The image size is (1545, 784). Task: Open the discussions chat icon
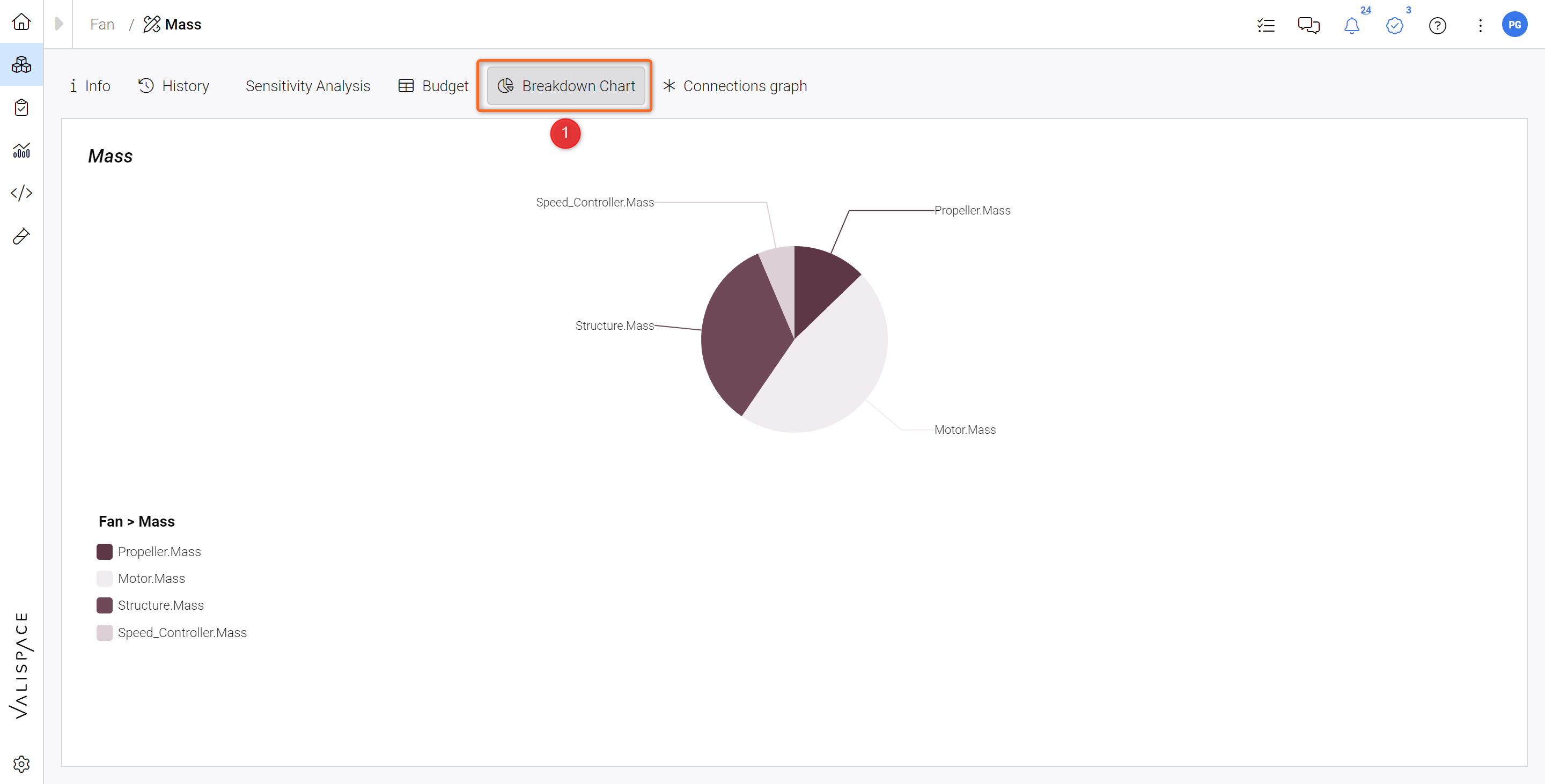click(x=1309, y=25)
